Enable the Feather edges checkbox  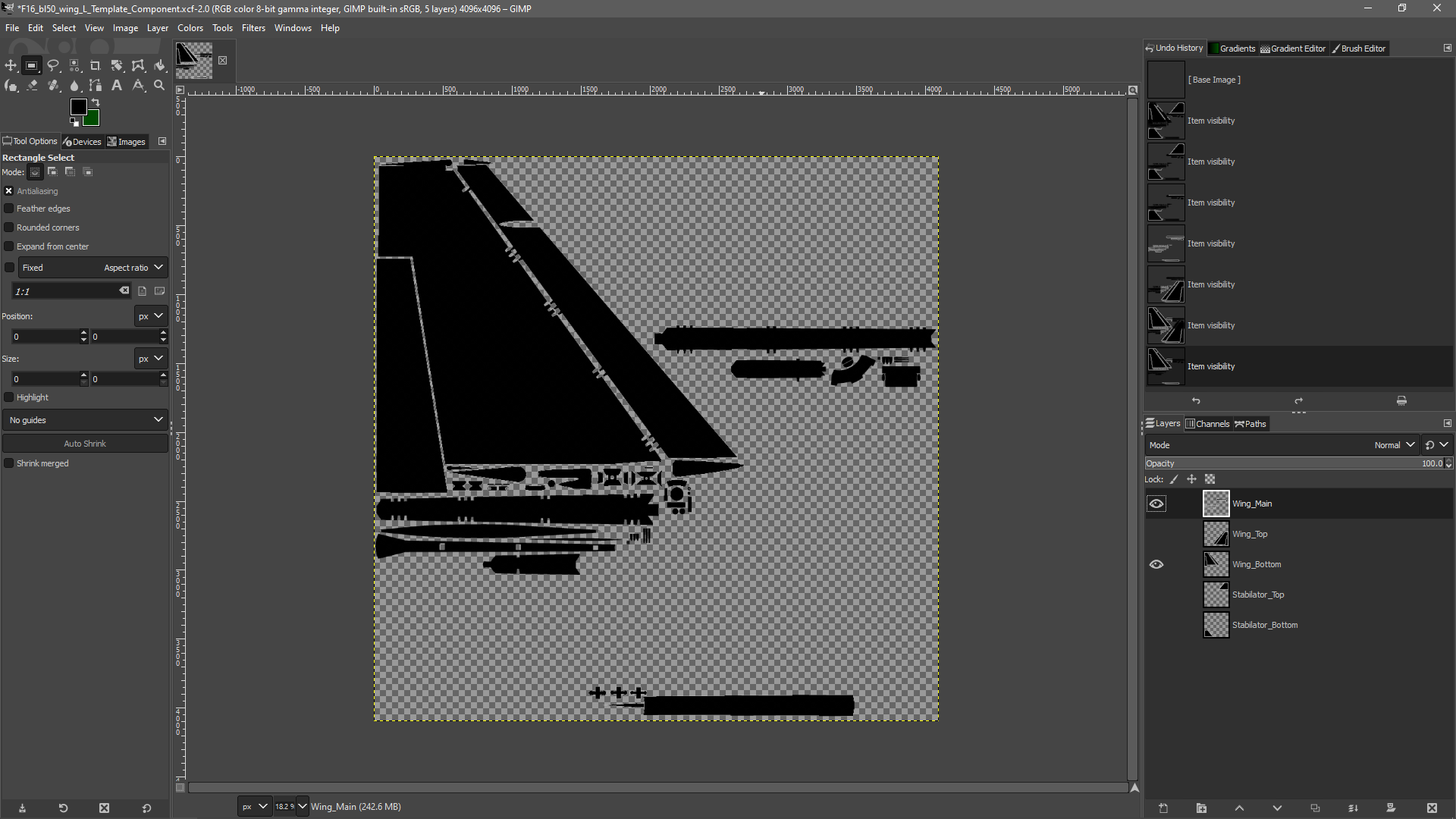(x=9, y=209)
